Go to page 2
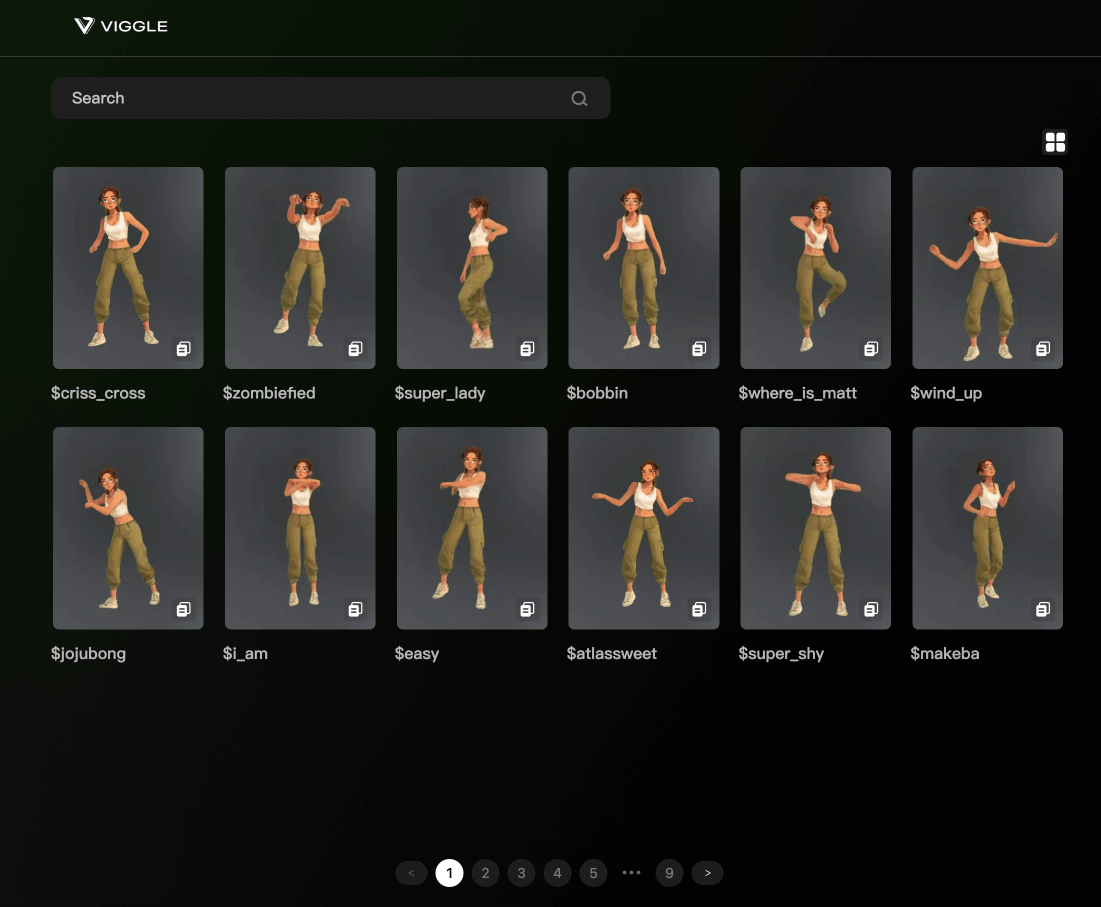Image resolution: width=1101 pixels, height=907 pixels. (485, 873)
